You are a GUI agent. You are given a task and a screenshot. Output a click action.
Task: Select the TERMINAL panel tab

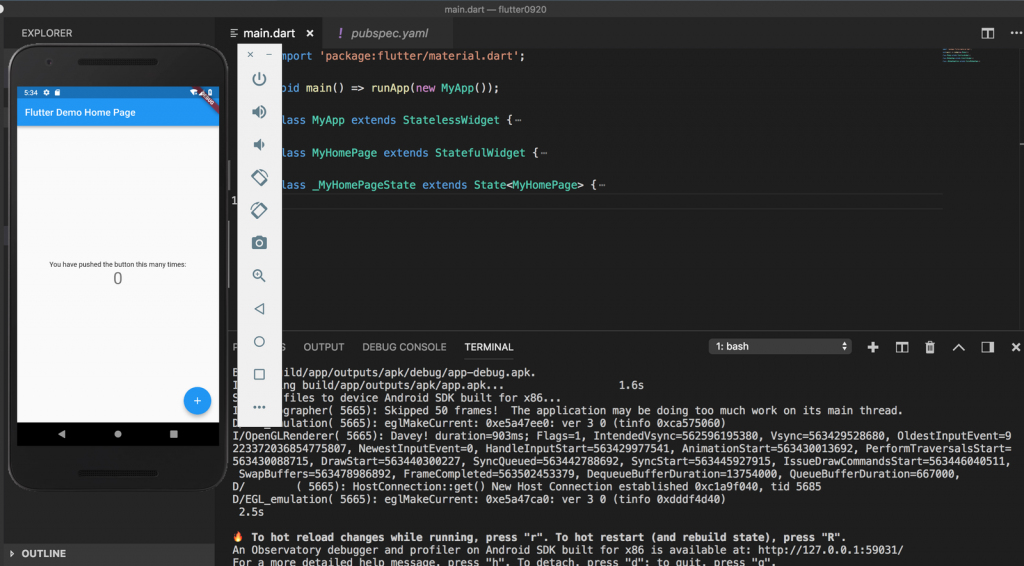(x=488, y=347)
